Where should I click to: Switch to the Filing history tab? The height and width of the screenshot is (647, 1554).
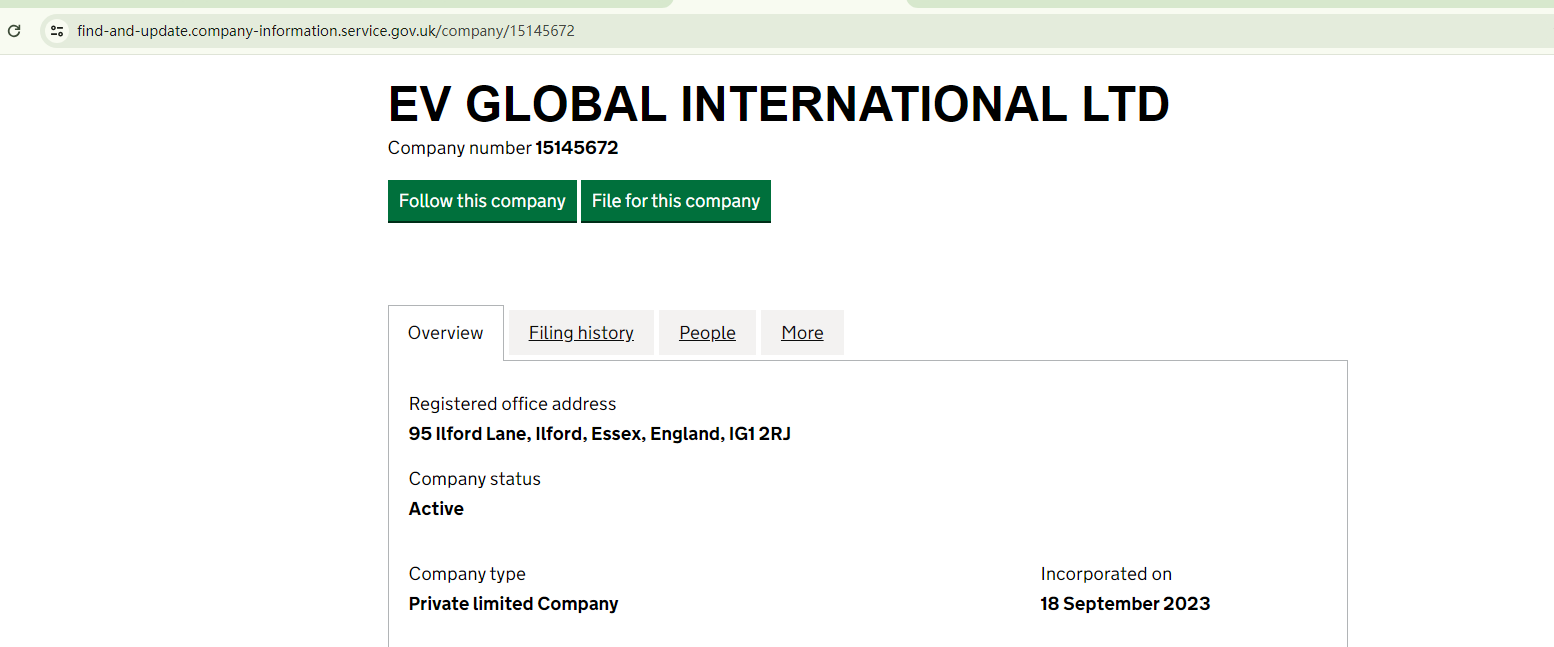click(581, 333)
